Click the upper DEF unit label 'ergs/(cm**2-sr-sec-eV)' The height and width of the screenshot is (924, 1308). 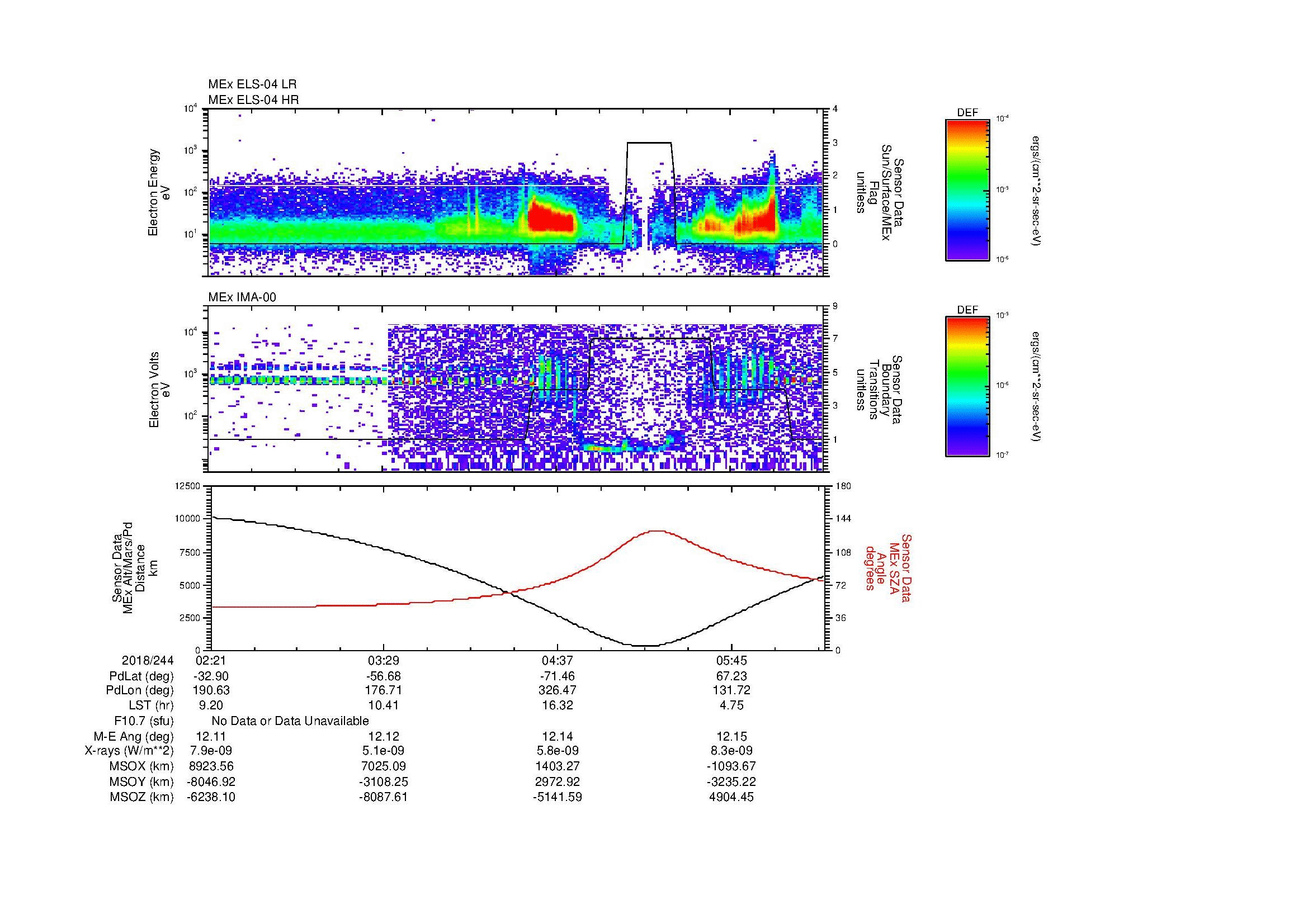coord(1035,190)
